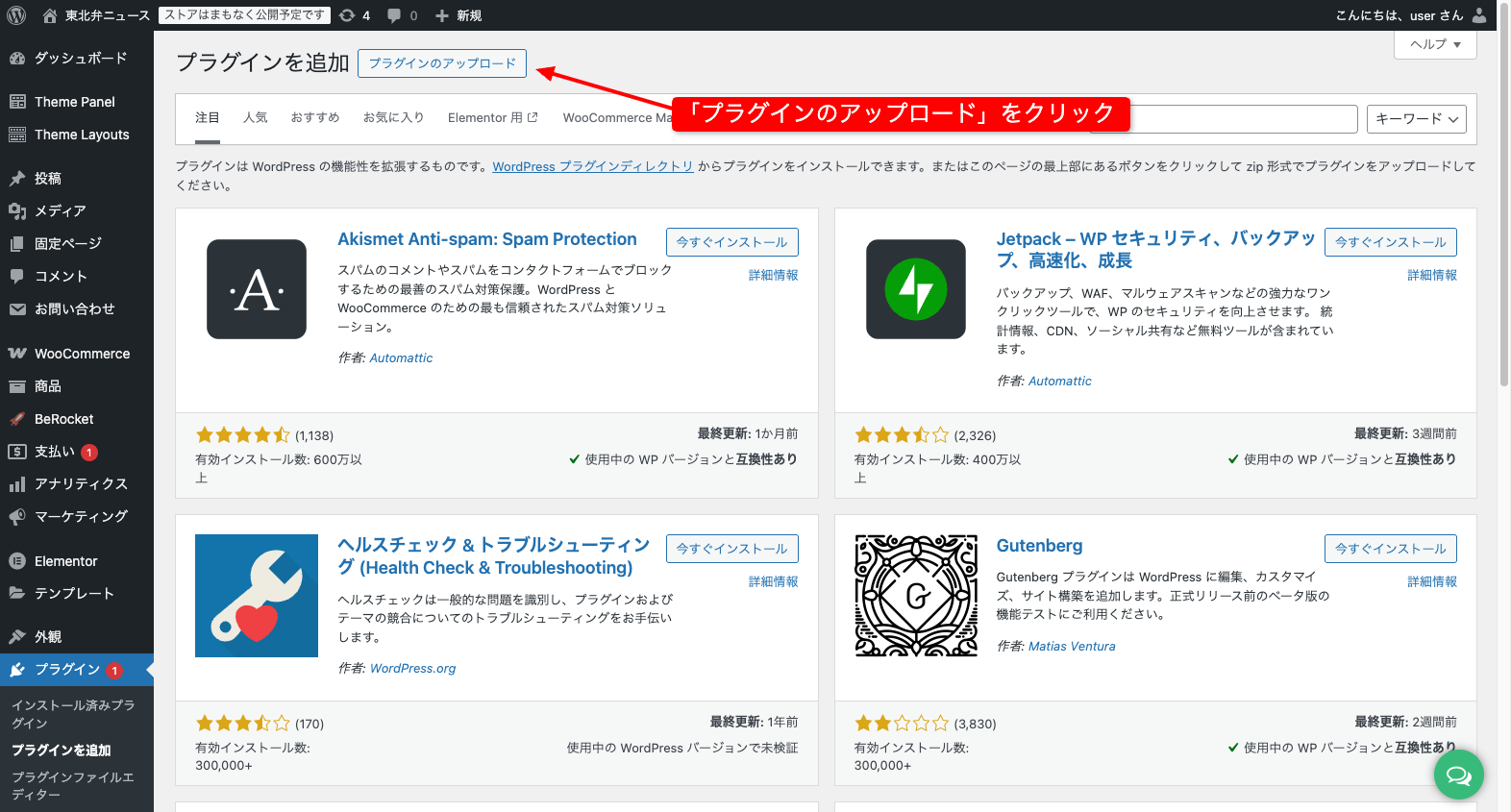Open ダッシュボード dashboard icon
The image size is (1511, 812).
click(17, 59)
